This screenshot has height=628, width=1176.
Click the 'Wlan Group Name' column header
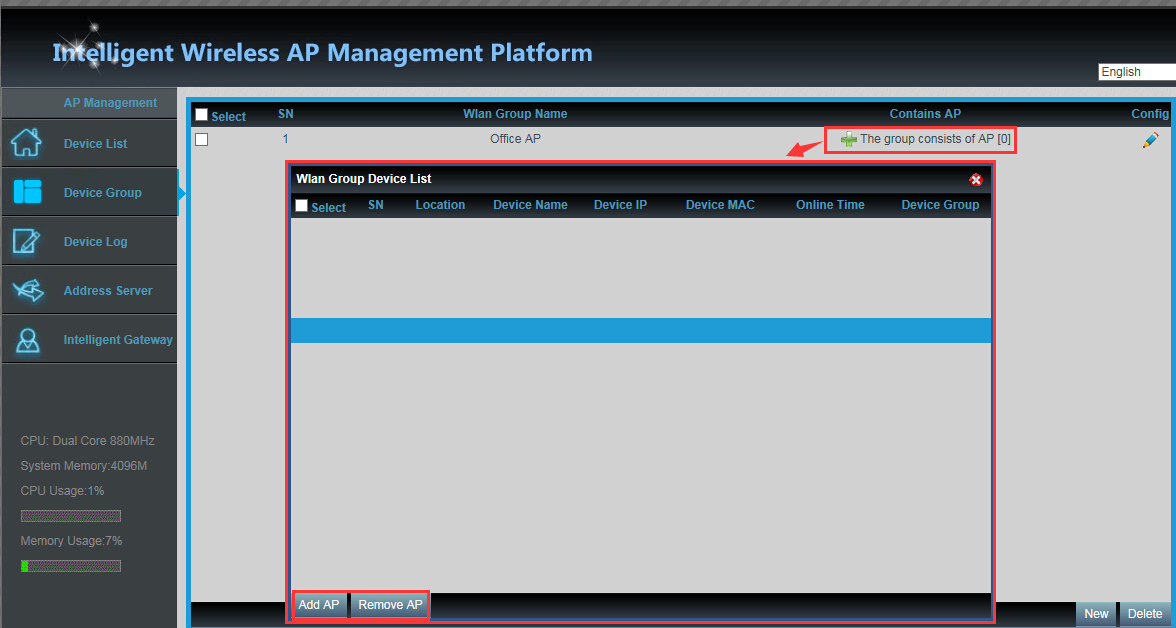[x=515, y=114]
